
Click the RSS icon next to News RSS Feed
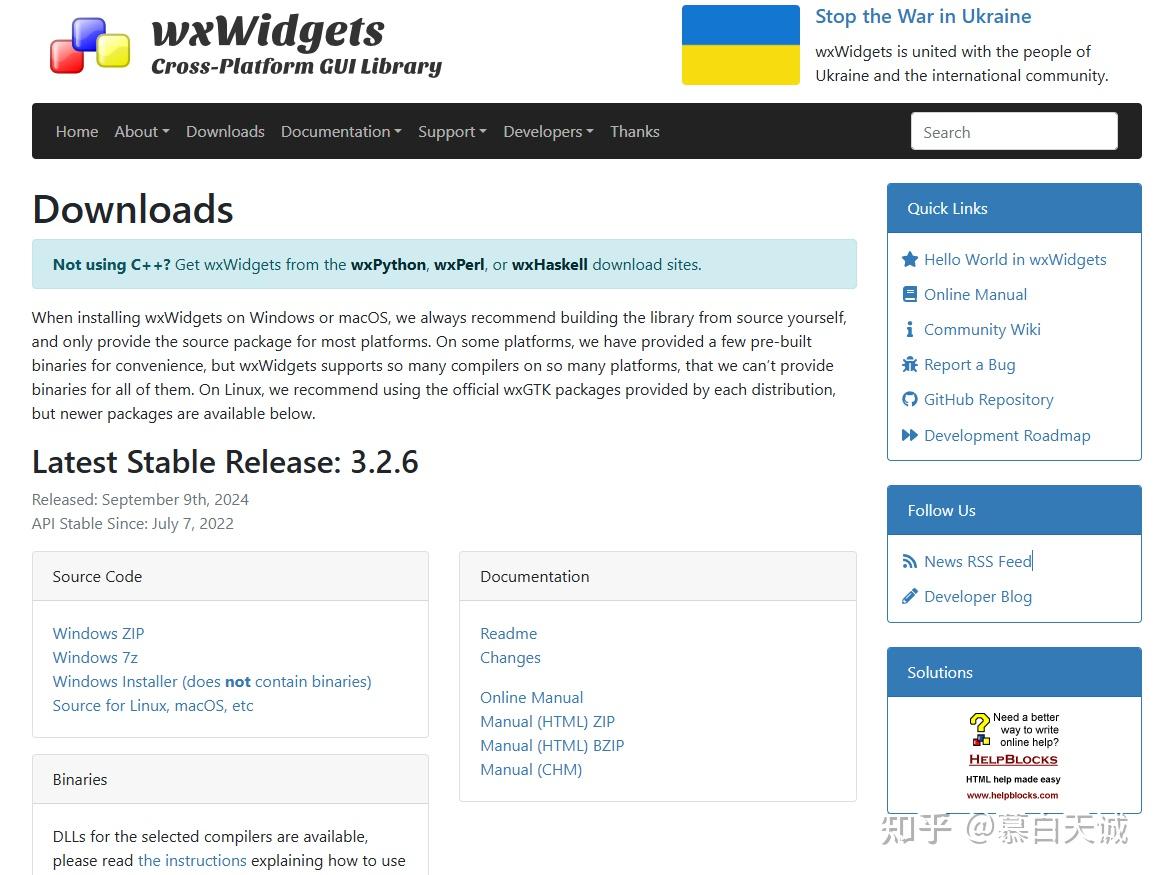(x=910, y=561)
